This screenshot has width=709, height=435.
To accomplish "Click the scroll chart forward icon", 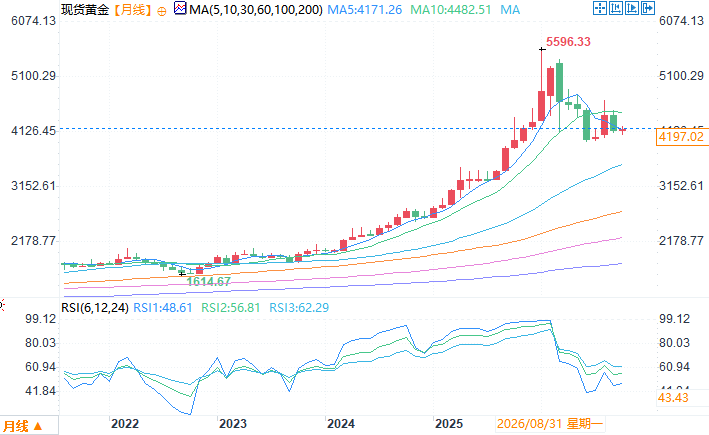I will pyautogui.click(x=632, y=8).
